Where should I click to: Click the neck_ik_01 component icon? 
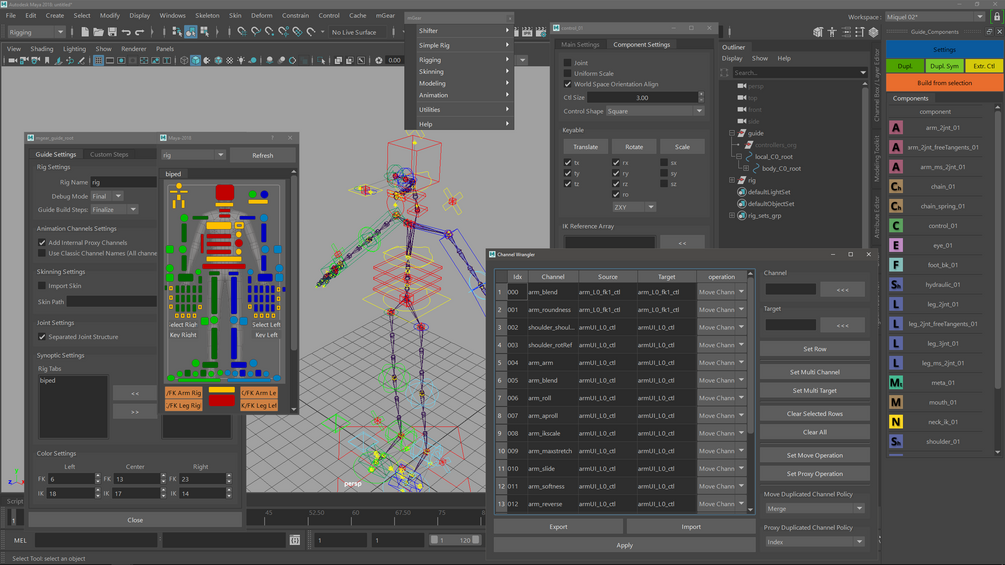[896, 422]
